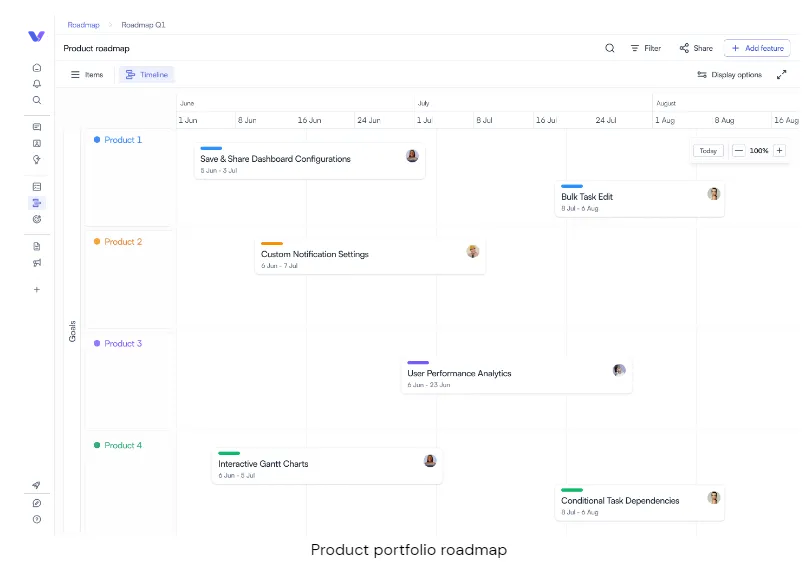811x572 pixels.
Task: Click the orange dot beside Product 2
Action: click(97, 242)
